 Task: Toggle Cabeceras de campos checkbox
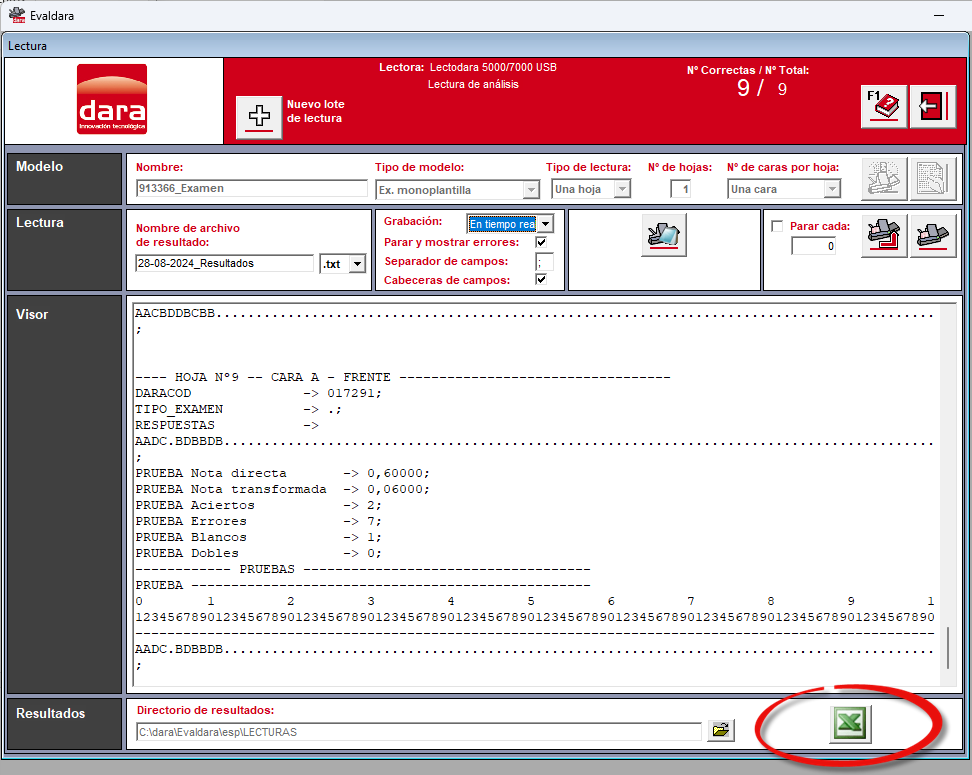tap(541, 280)
